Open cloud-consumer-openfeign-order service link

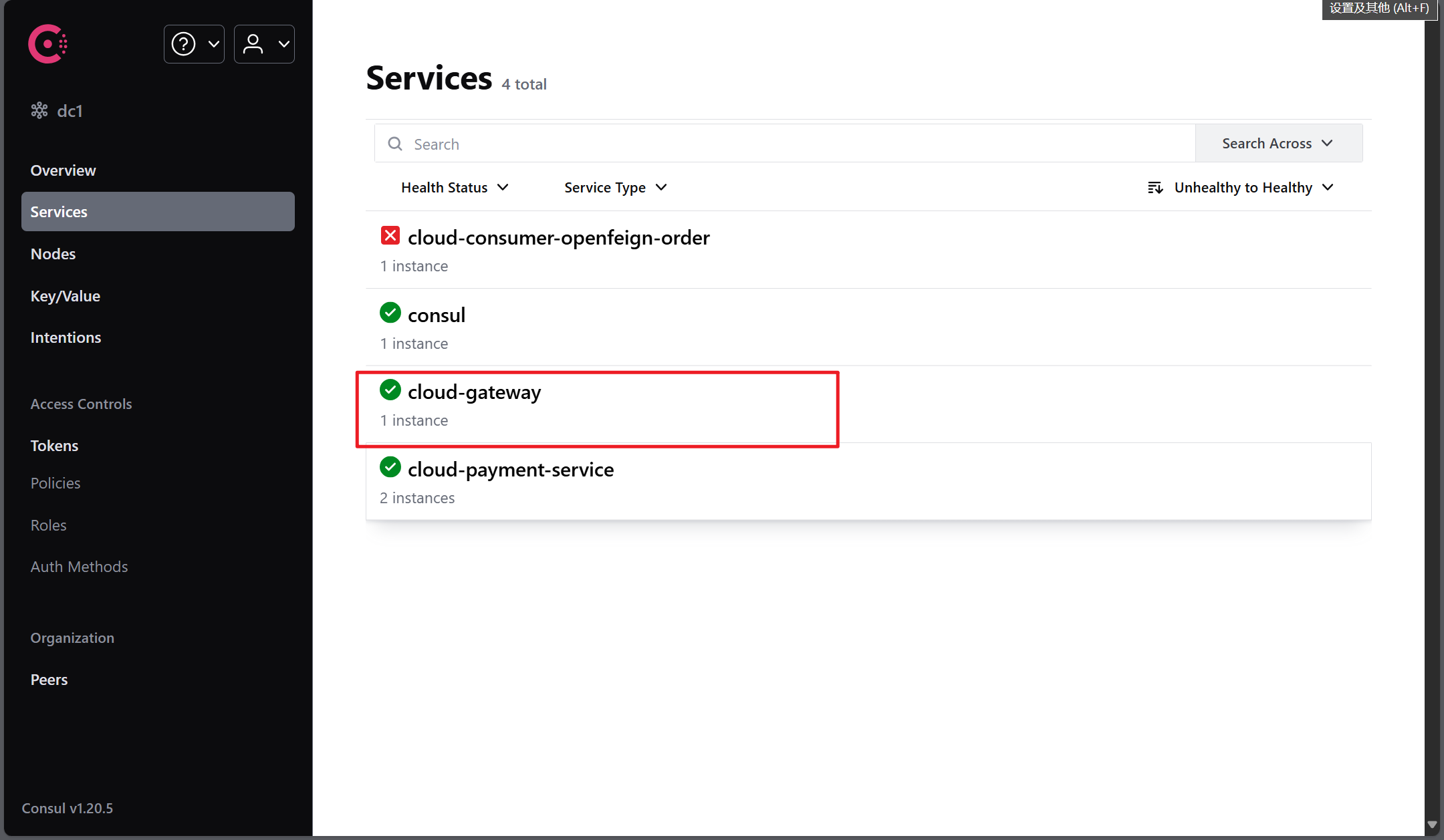[x=558, y=238]
